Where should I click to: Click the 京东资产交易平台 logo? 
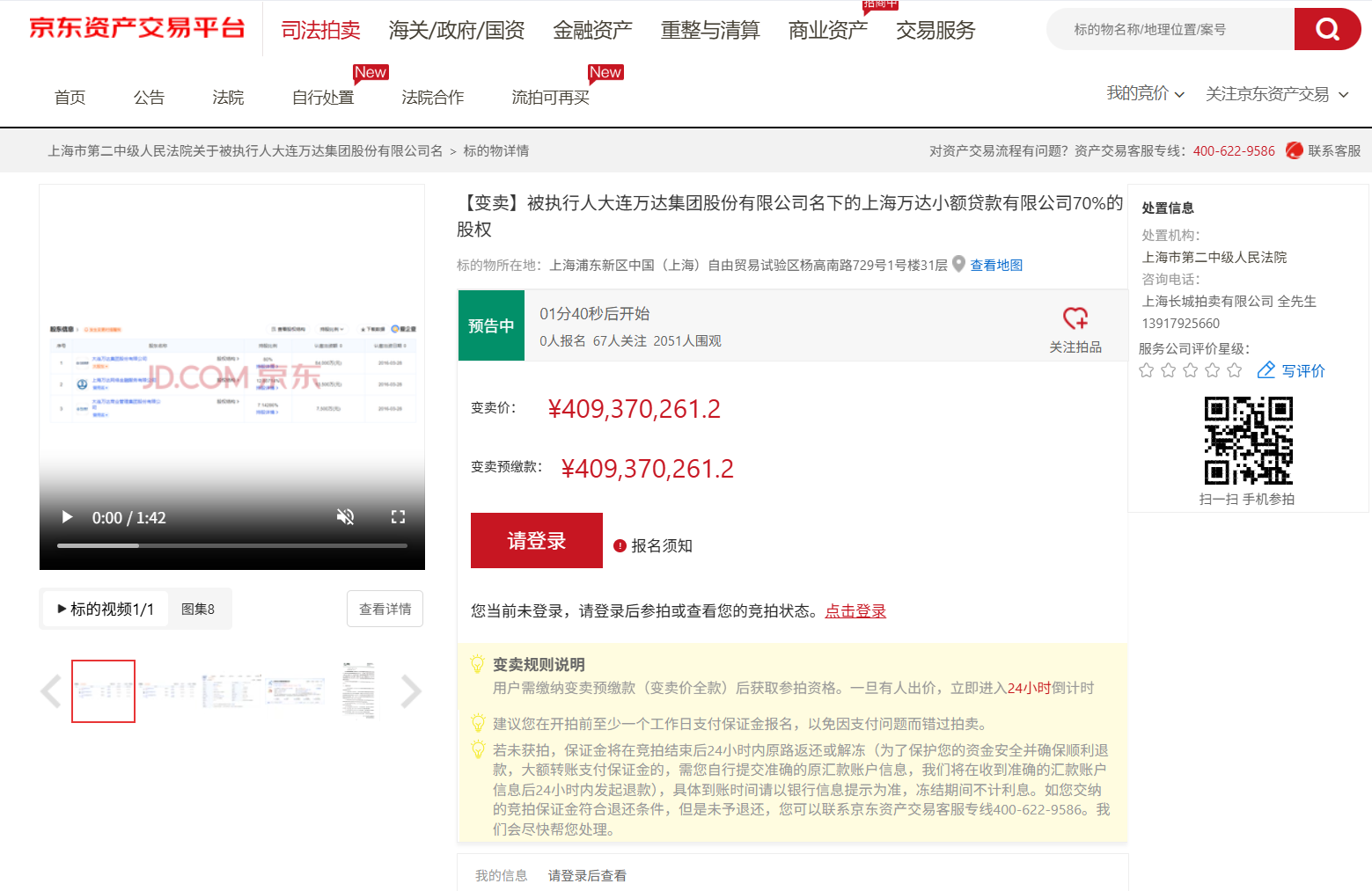coord(137,27)
